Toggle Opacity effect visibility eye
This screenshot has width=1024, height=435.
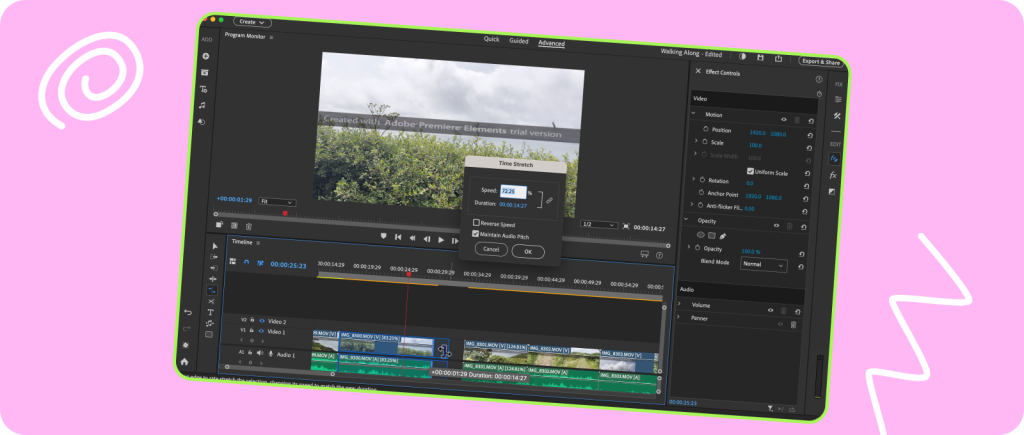tap(776, 225)
